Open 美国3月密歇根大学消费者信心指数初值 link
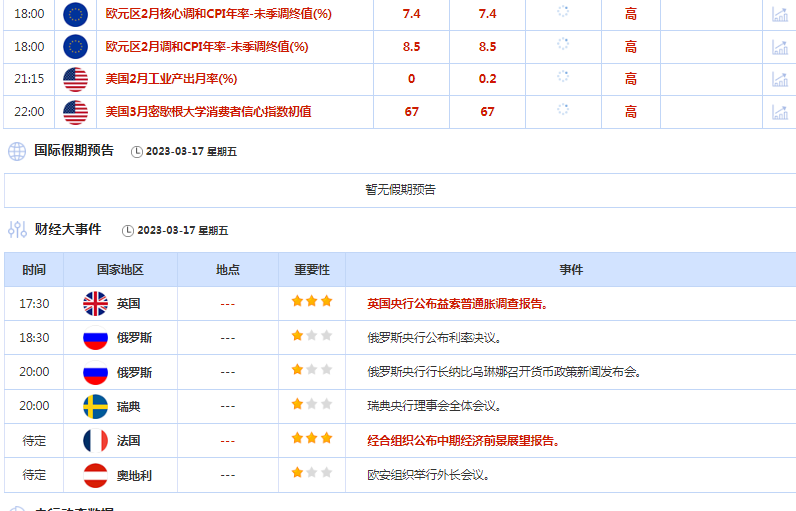 pos(208,111)
